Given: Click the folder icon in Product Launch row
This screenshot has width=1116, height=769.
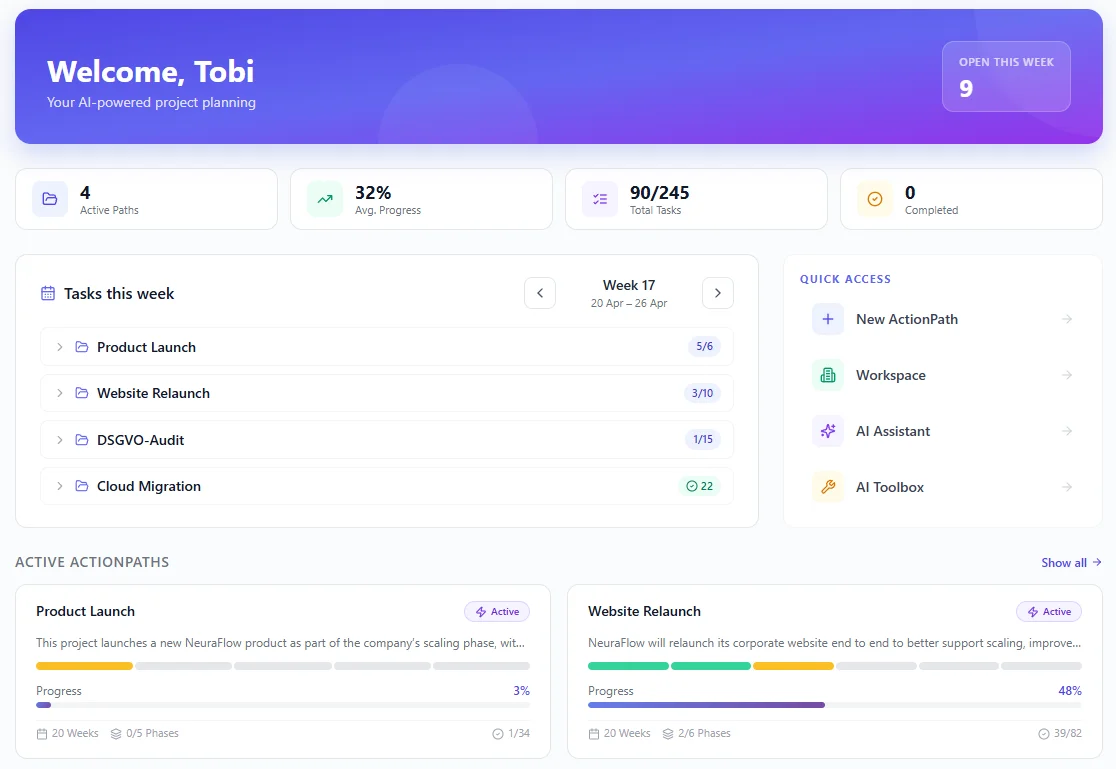Looking at the screenshot, I should click(82, 347).
